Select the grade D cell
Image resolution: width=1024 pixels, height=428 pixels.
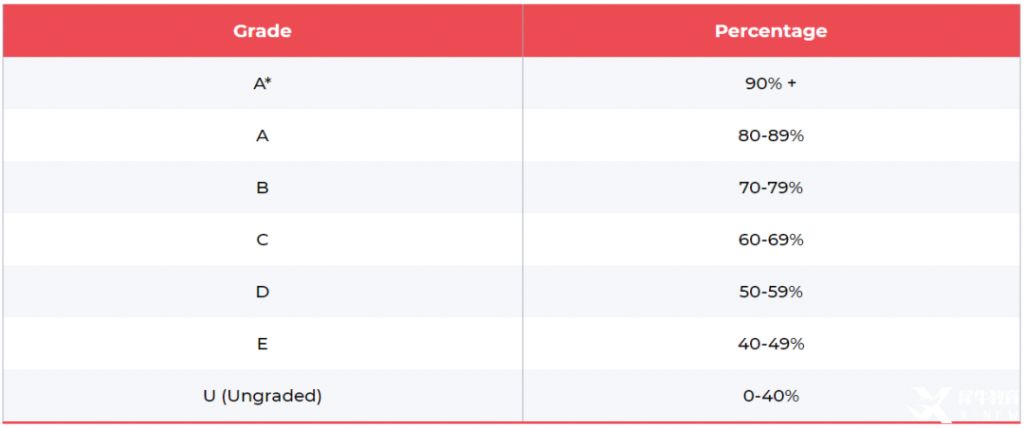click(262, 292)
